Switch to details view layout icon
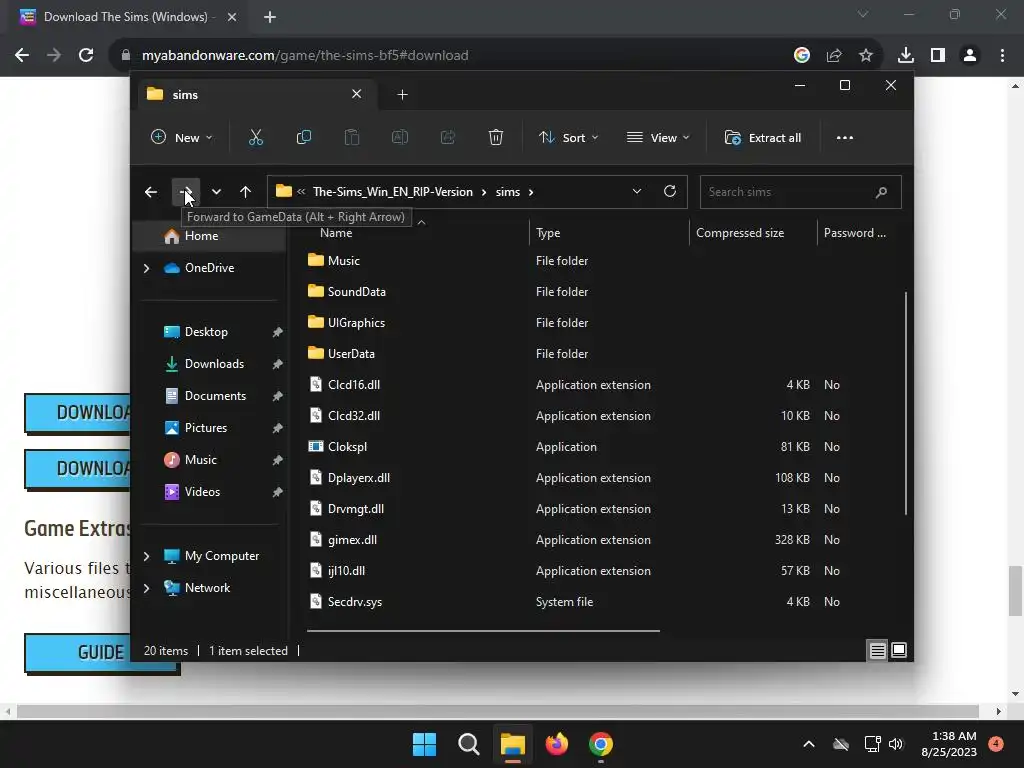The image size is (1024, 768). coord(877,650)
